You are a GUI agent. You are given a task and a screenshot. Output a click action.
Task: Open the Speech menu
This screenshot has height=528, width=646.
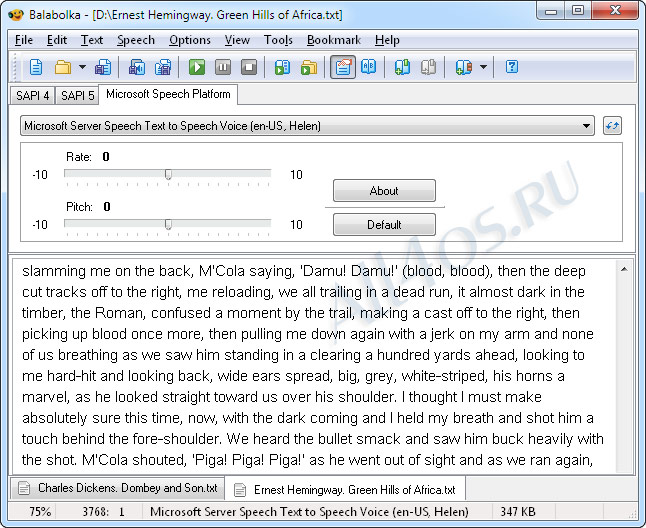tap(136, 40)
